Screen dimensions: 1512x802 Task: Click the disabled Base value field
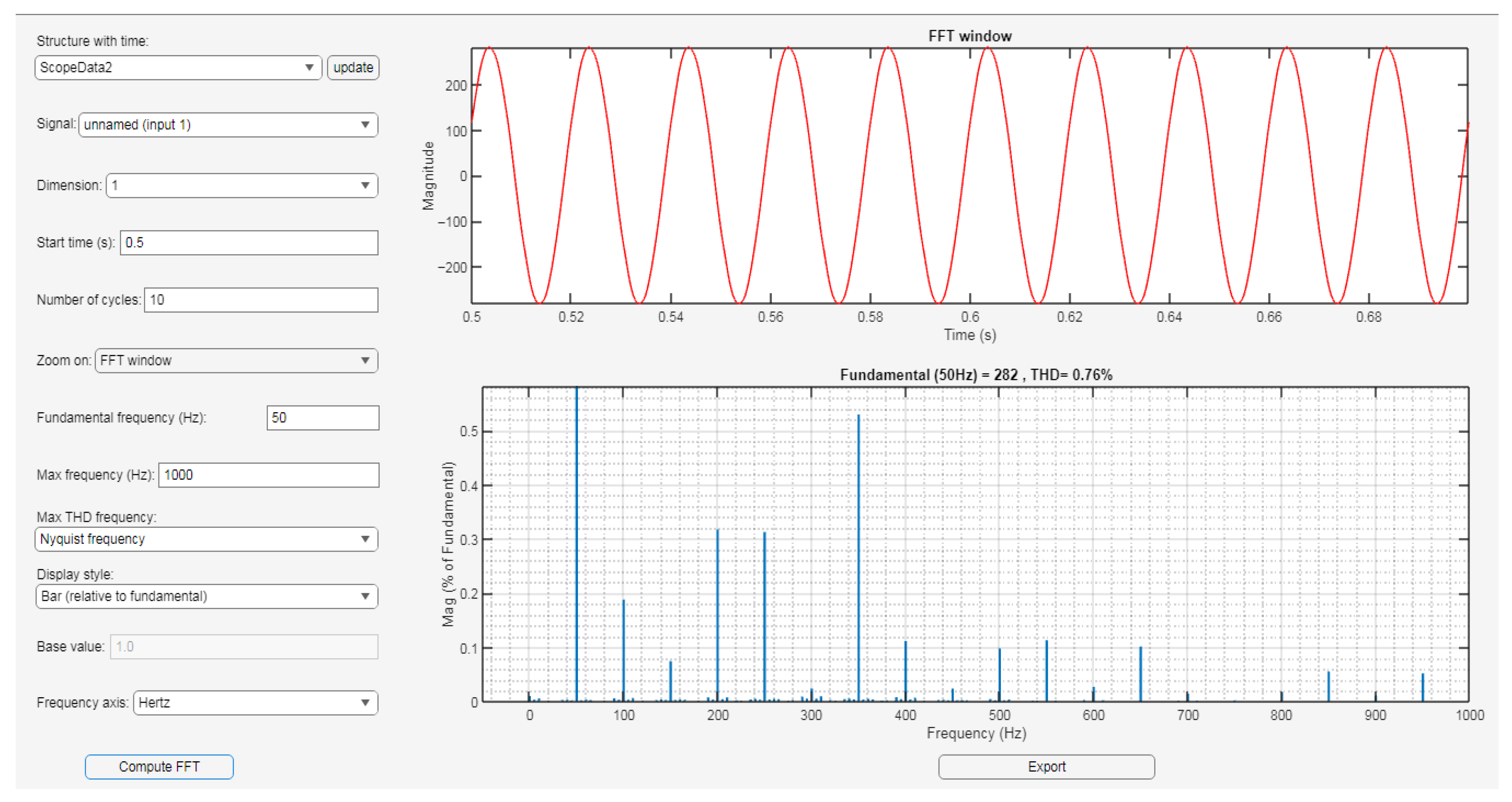244,647
